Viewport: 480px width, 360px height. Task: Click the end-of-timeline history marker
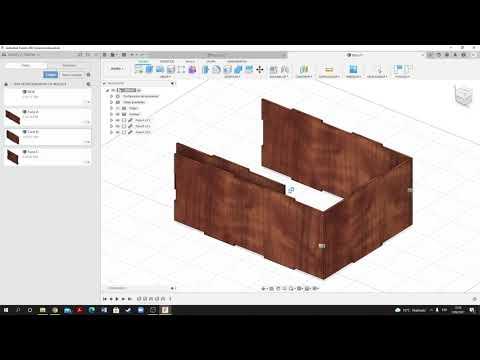click(170, 299)
